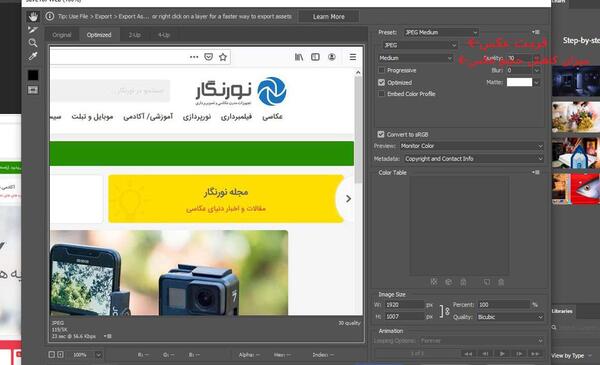Screen dimensions: 600x365
Task: Click the Pocket icon in preview
Action: pyautogui.click(x=208, y=57)
